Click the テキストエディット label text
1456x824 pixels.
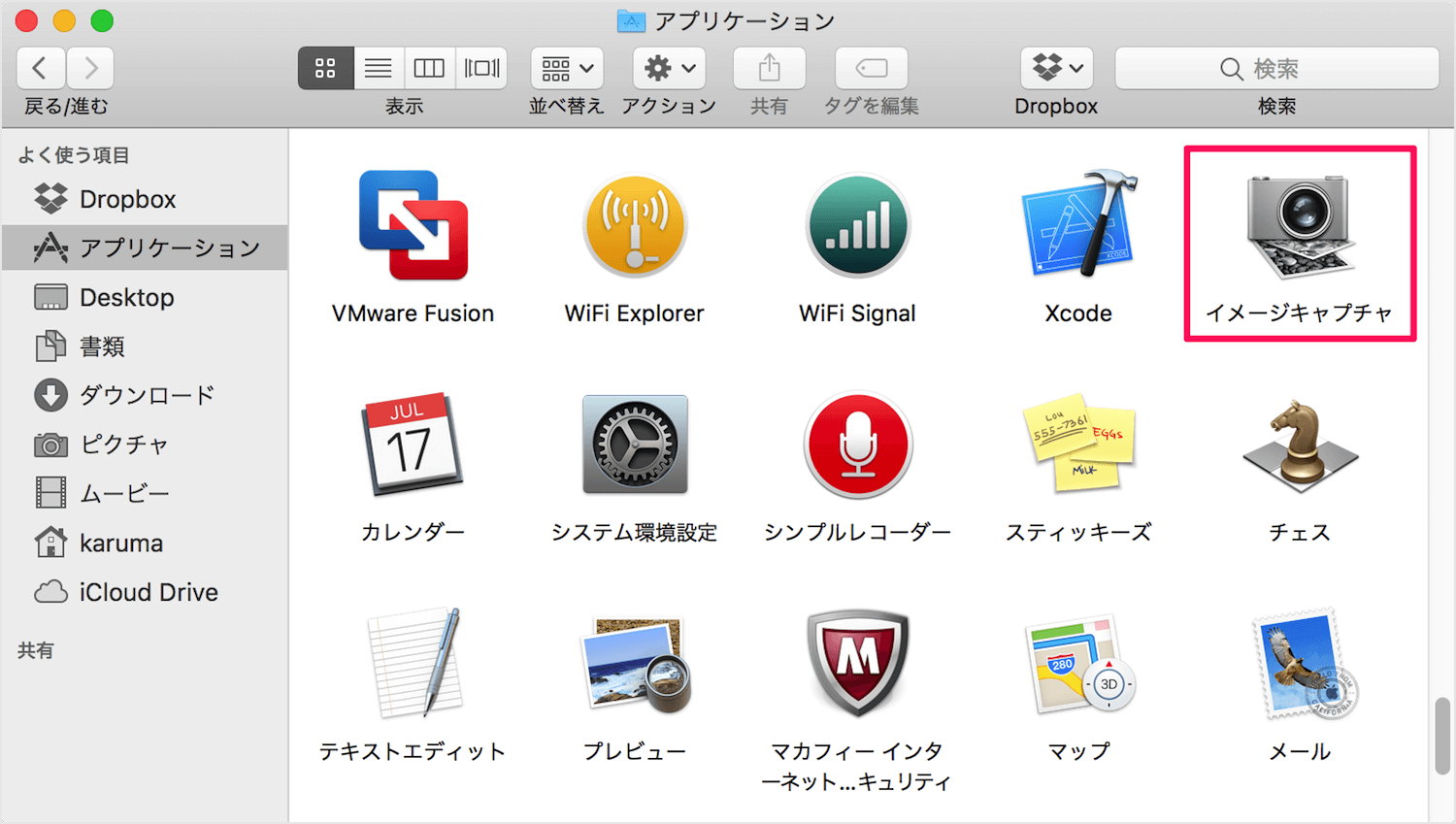414,751
